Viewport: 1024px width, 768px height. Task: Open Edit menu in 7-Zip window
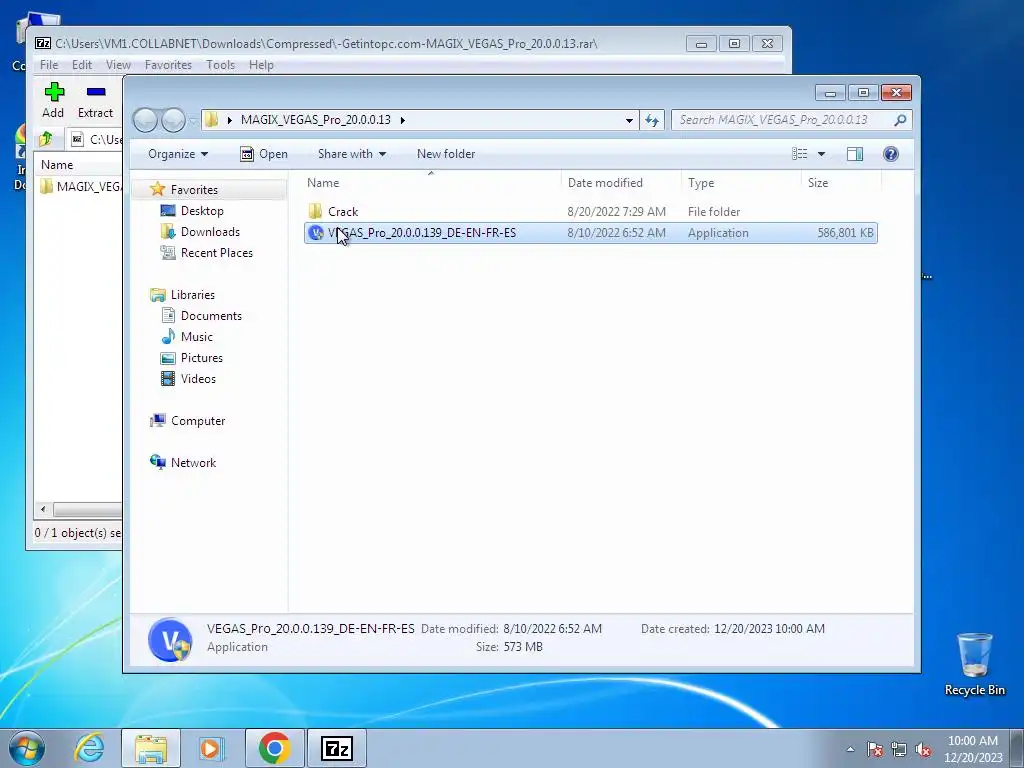pos(82,65)
